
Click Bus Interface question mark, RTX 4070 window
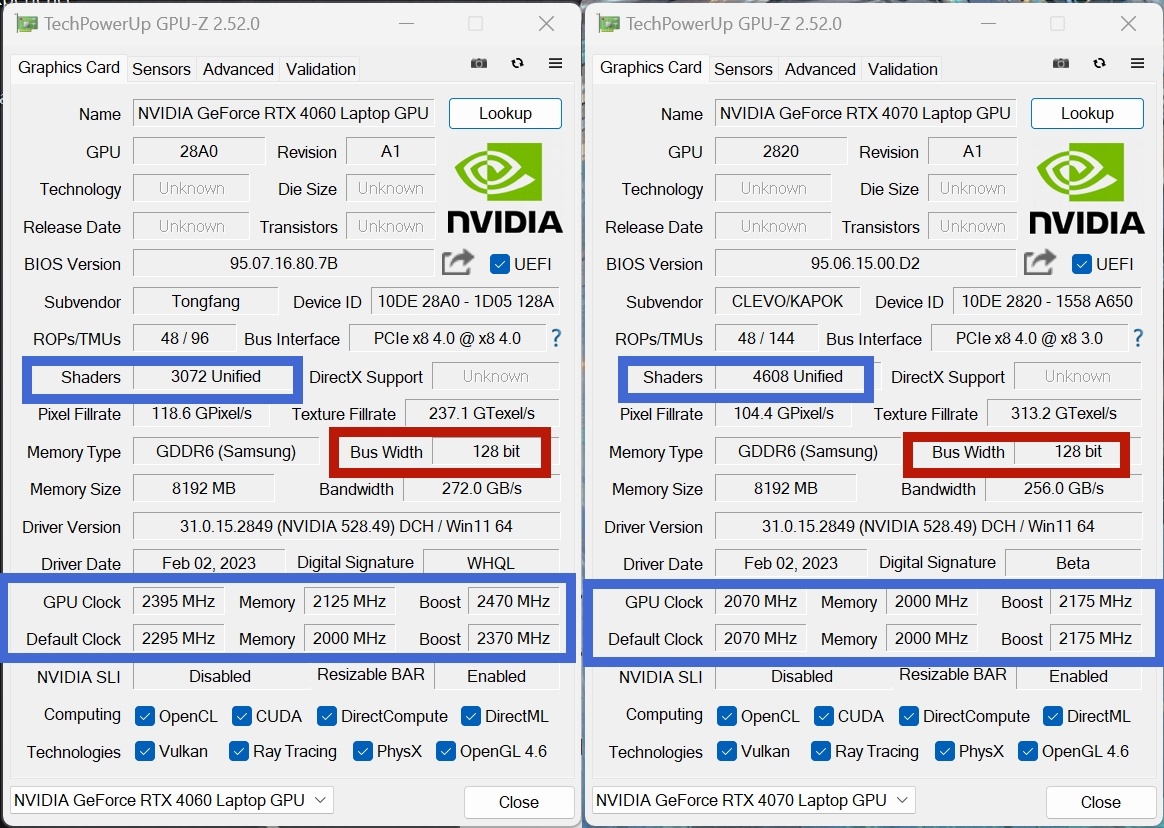coord(1138,339)
